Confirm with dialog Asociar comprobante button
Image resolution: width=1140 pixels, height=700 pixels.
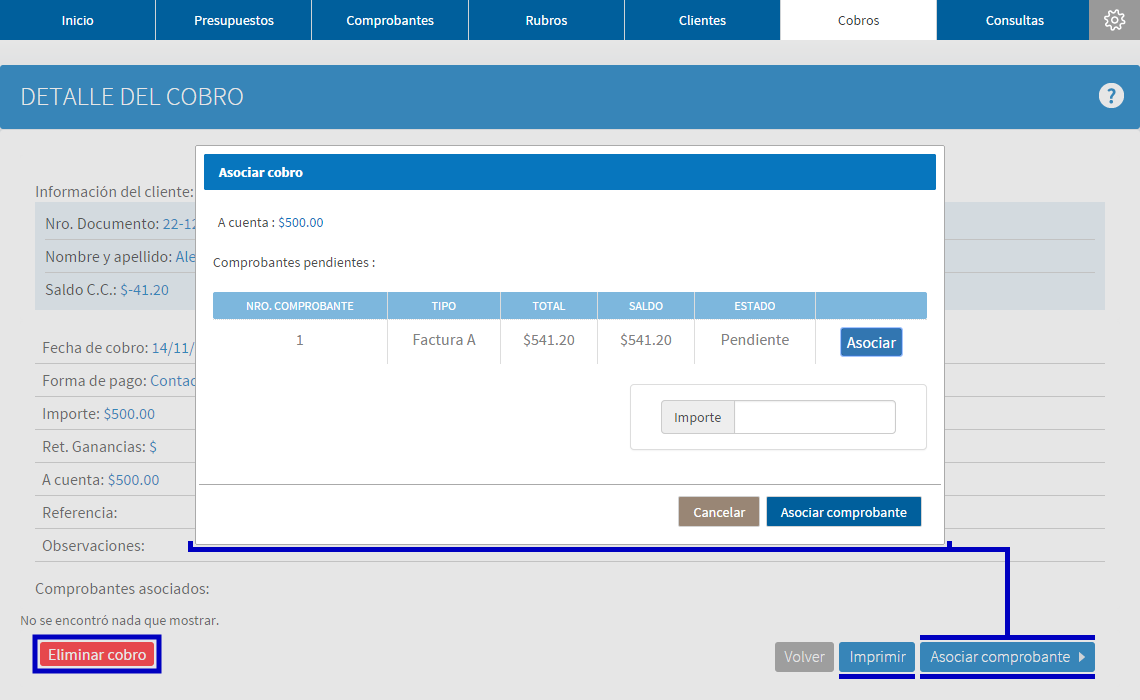click(843, 512)
